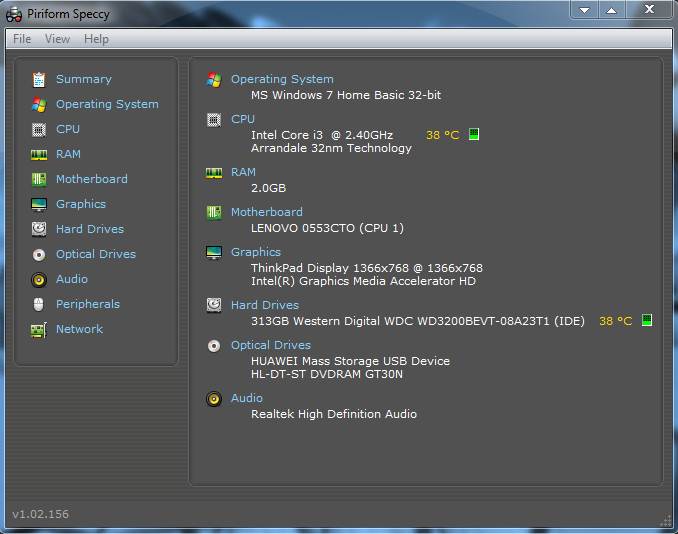Click the green CPU temperature indicator icon
Viewport: 678px width, 534px height.
[474, 134]
